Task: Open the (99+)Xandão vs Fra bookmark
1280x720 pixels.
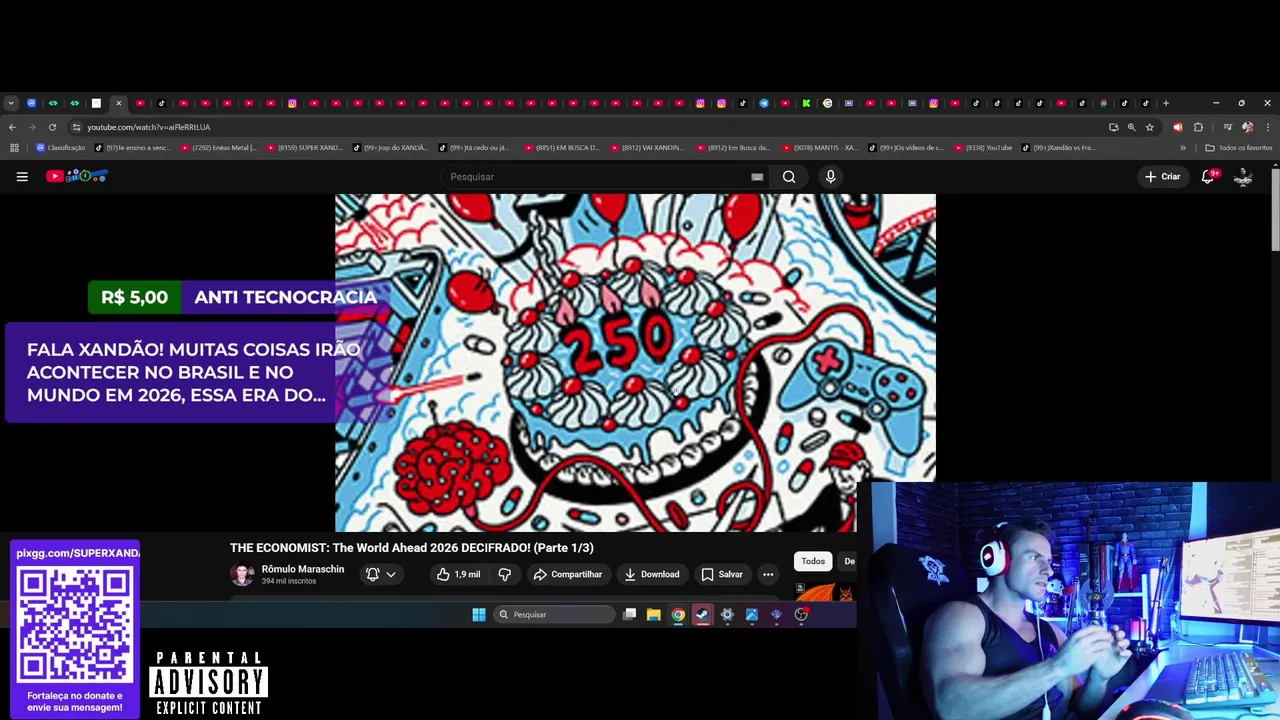Action: (x=1058, y=148)
